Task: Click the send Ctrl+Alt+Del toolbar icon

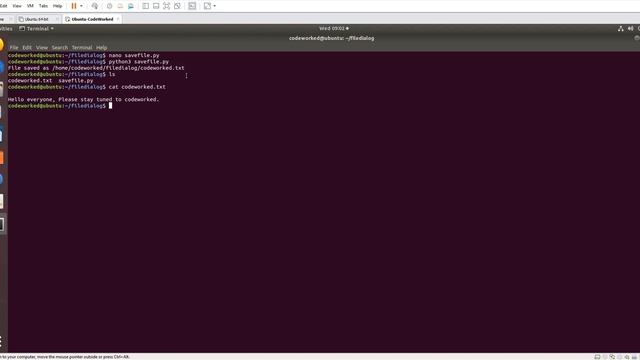Action: pyautogui.click(x=95, y=6)
